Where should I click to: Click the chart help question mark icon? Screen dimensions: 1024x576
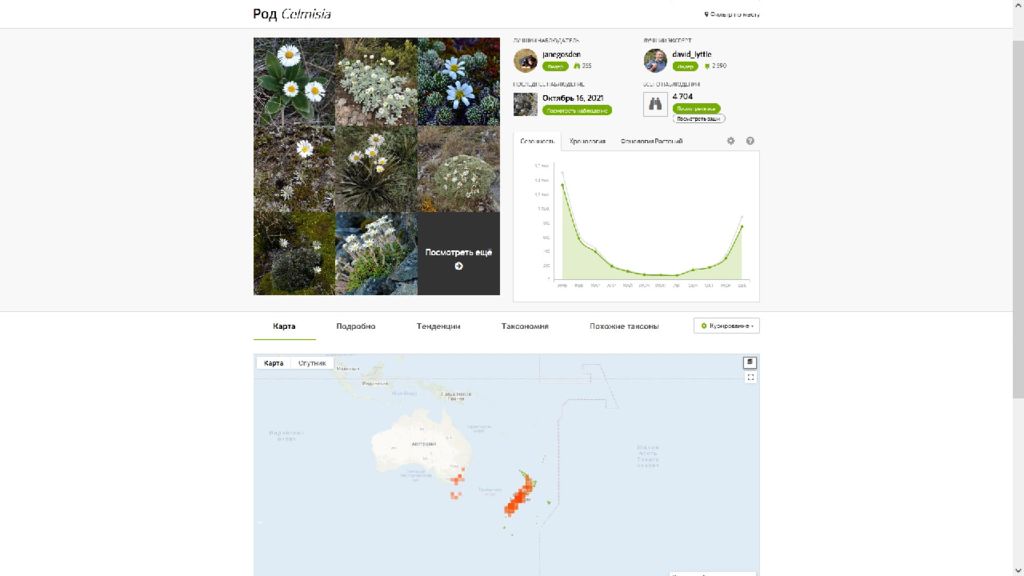[750, 141]
